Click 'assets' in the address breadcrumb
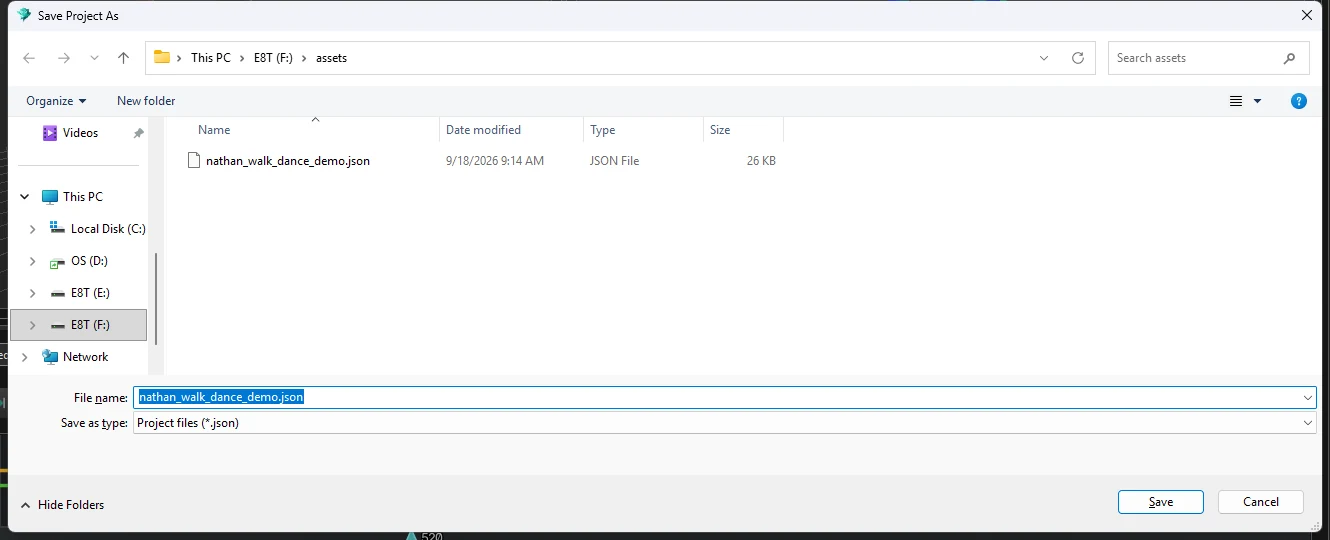 pyautogui.click(x=331, y=58)
